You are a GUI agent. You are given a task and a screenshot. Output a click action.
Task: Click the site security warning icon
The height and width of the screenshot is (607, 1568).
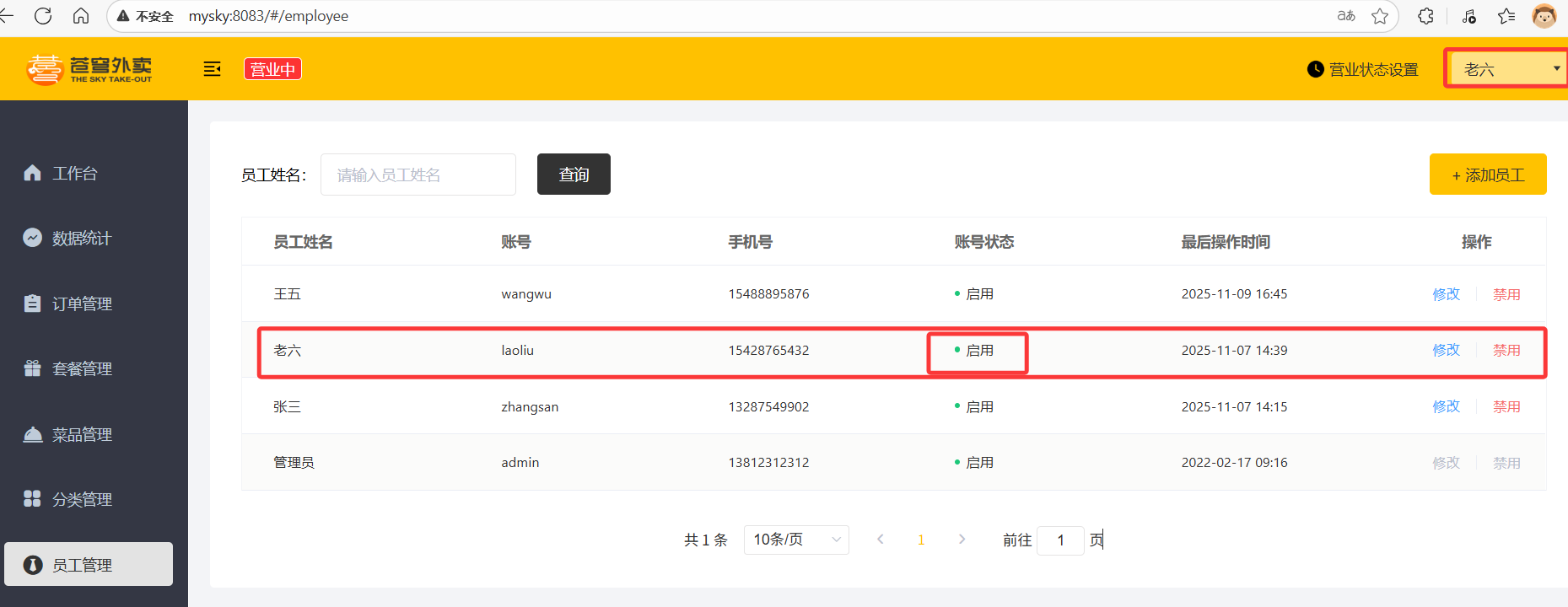pos(123,16)
